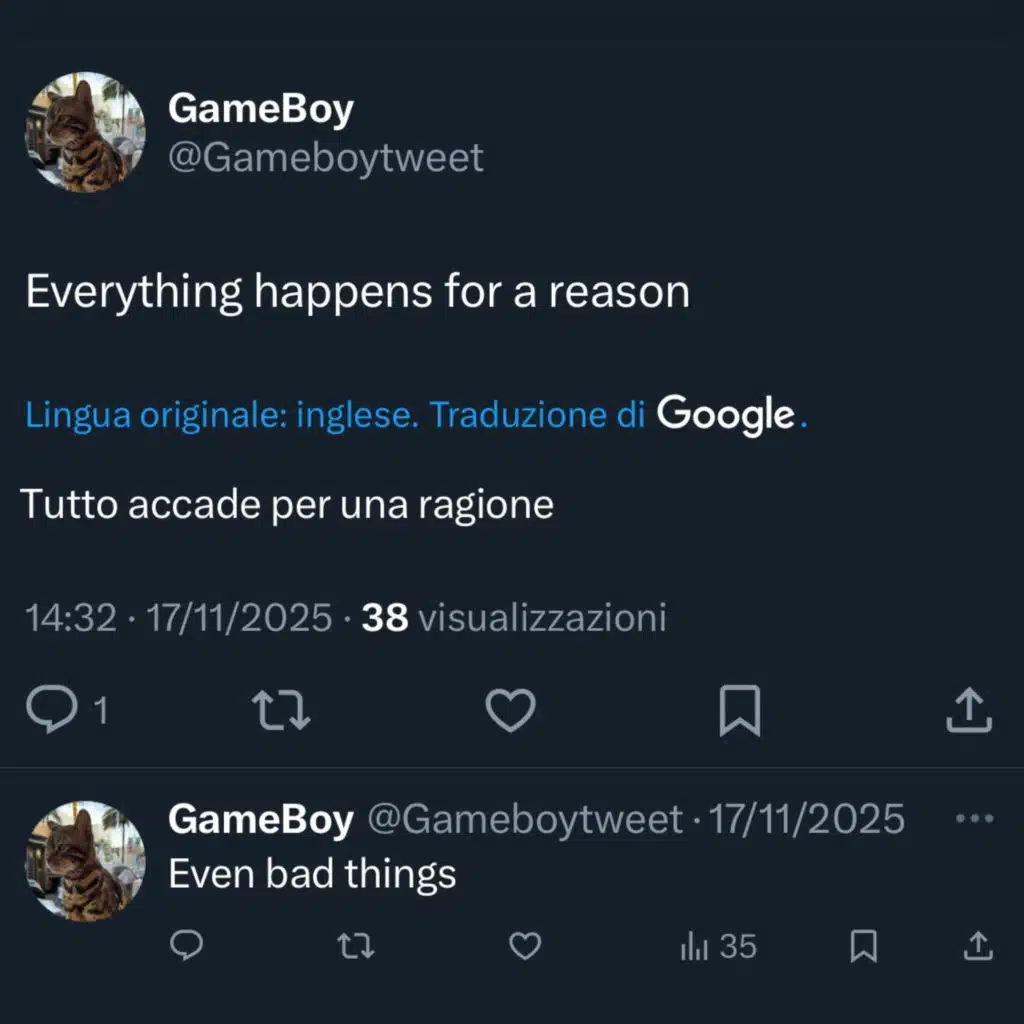Open the retweet icon on the reply
Viewport: 1024px width, 1024px height.
(356, 944)
